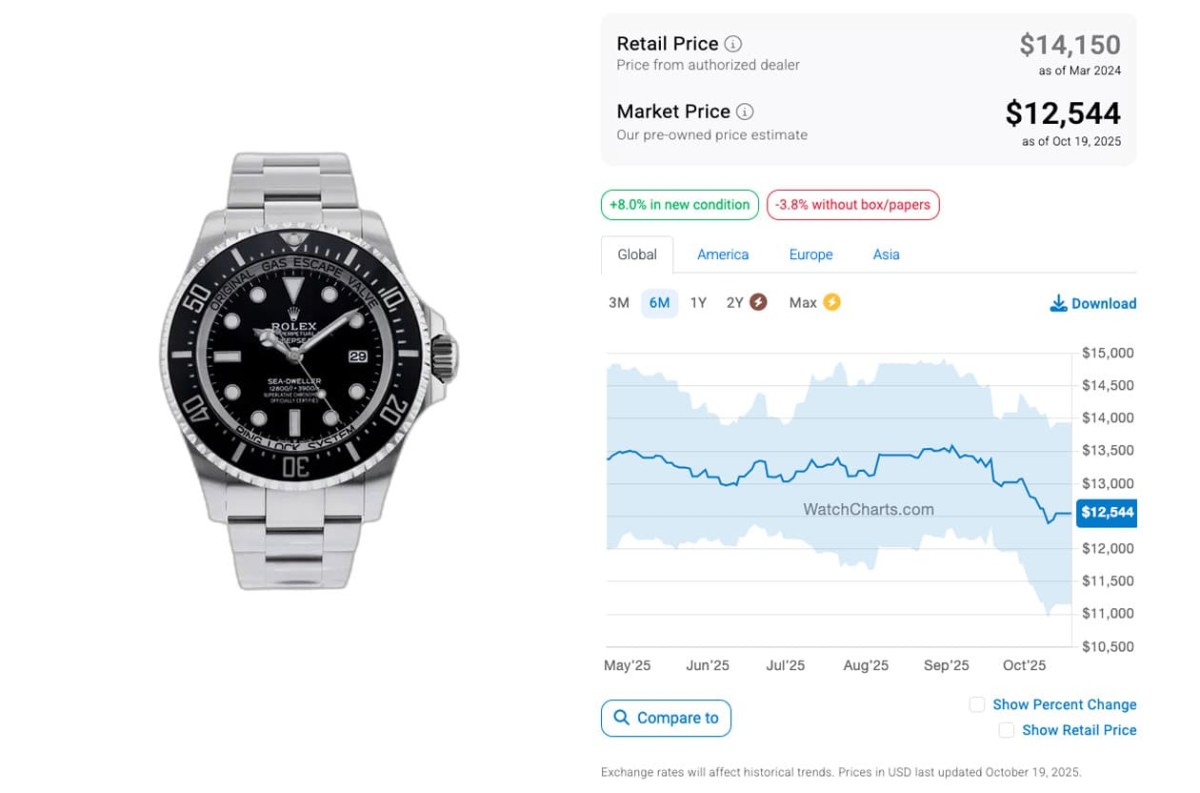Viewport: 1200px width, 793px height.
Task: Select the Global tab
Action: pyautogui.click(x=637, y=255)
